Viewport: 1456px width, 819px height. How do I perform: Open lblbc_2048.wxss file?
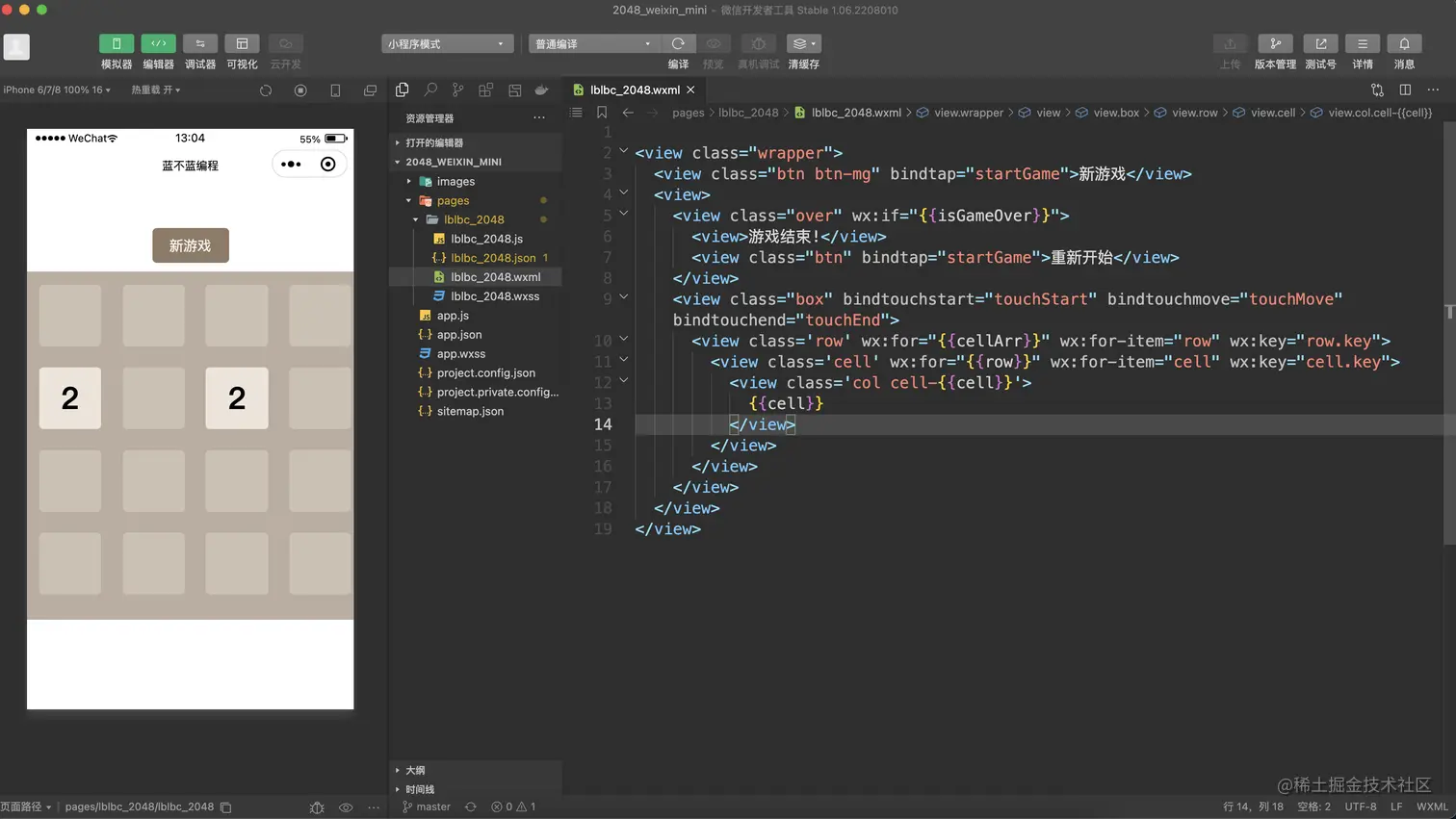click(x=476, y=296)
